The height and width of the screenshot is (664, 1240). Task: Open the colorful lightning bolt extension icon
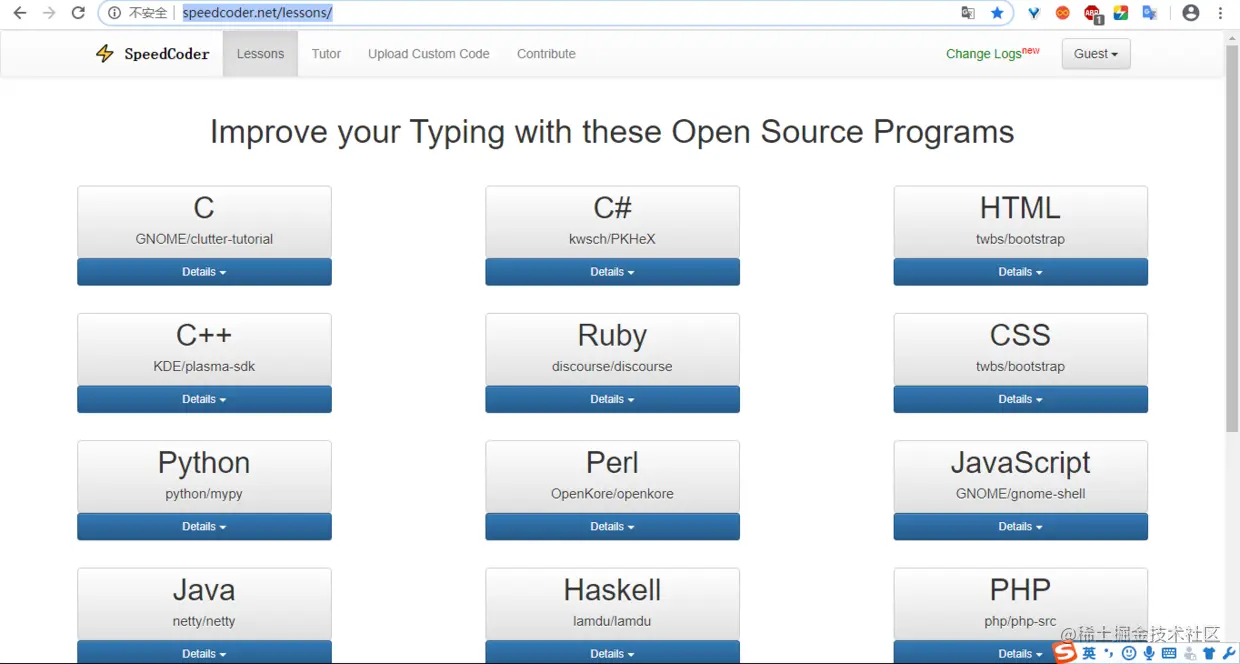(x=1121, y=13)
